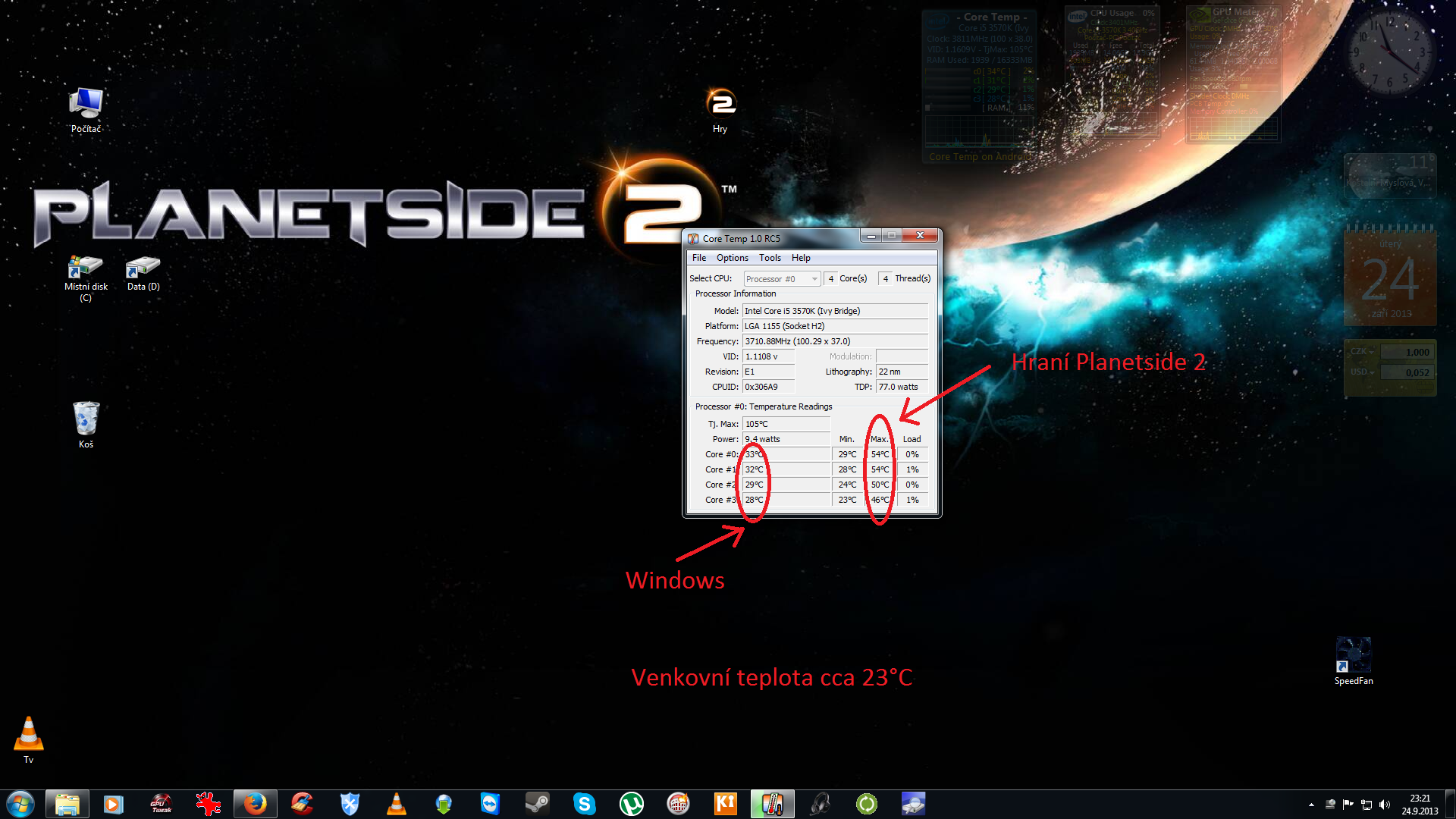This screenshot has height=819, width=1456.
Task: Open the Koš recycle bin
Action: [86, 425]
